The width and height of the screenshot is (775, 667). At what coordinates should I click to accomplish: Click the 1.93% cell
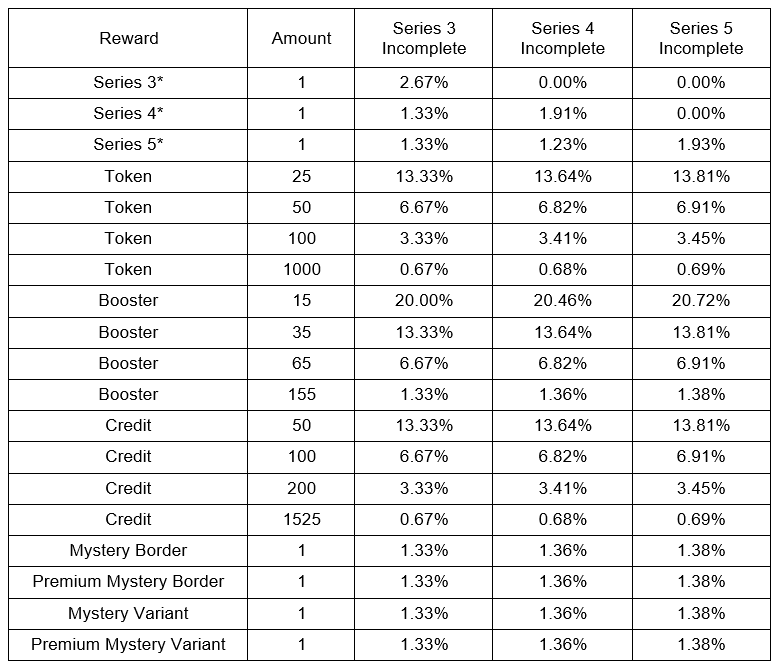[700, 145]
